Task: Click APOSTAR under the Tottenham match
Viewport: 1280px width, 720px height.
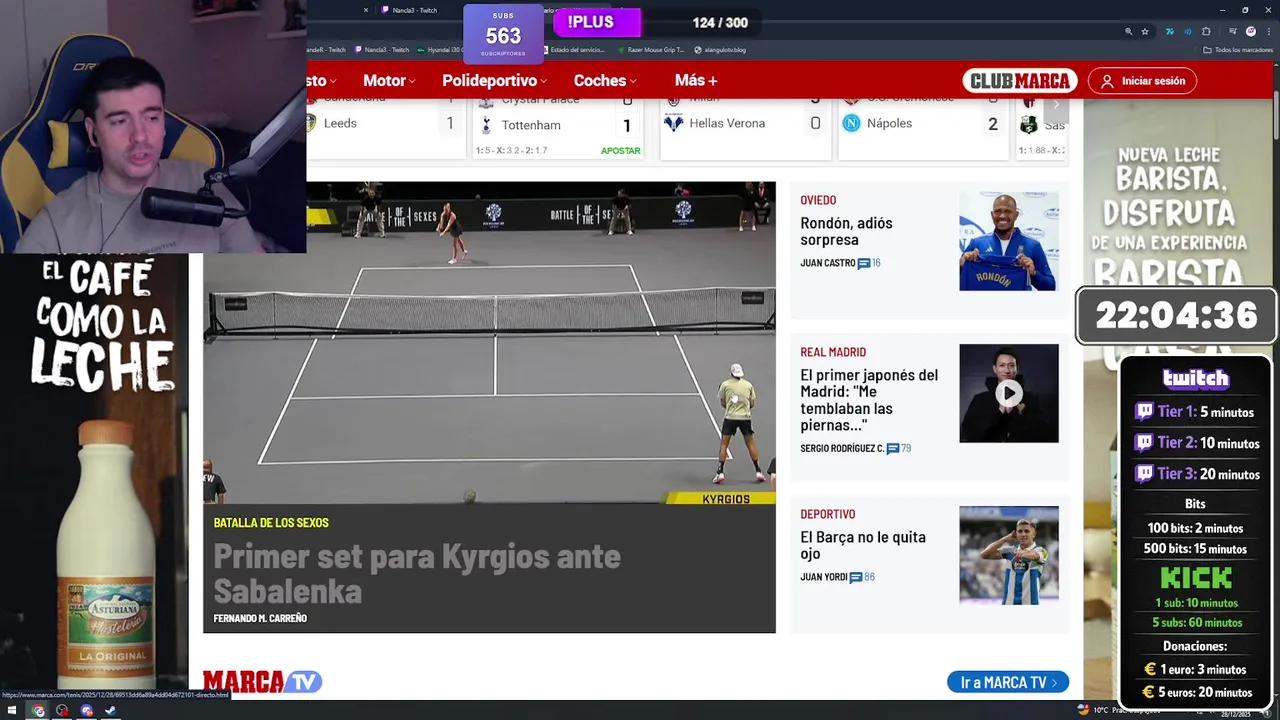Action: pos(620,151)
